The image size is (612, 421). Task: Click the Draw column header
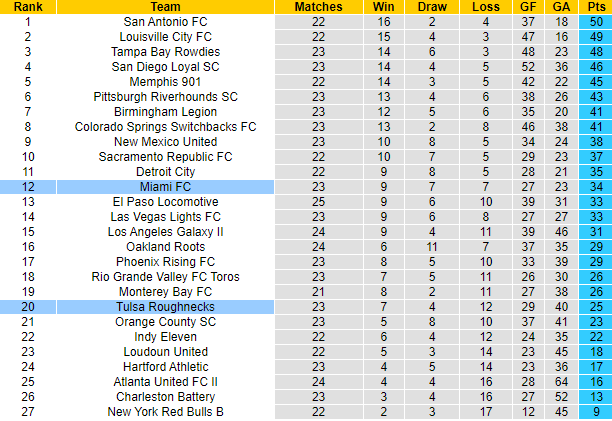(x=433, y=7)
